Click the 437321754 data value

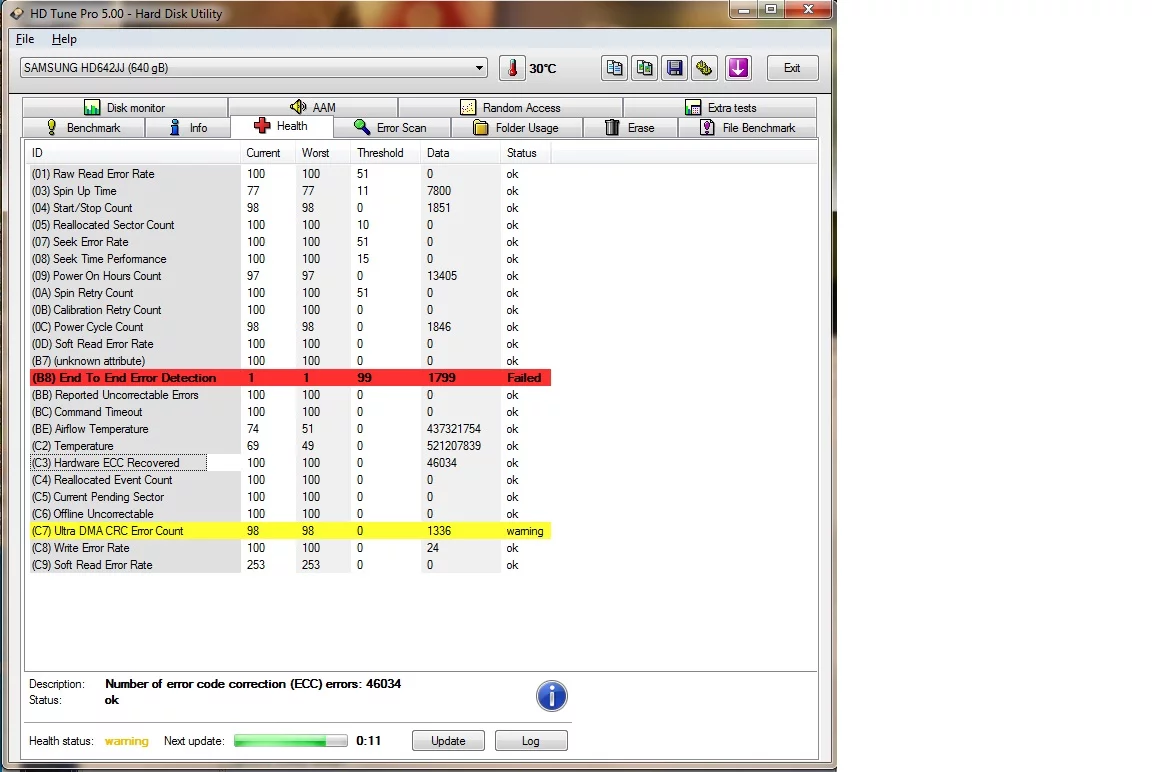point(453,429)
